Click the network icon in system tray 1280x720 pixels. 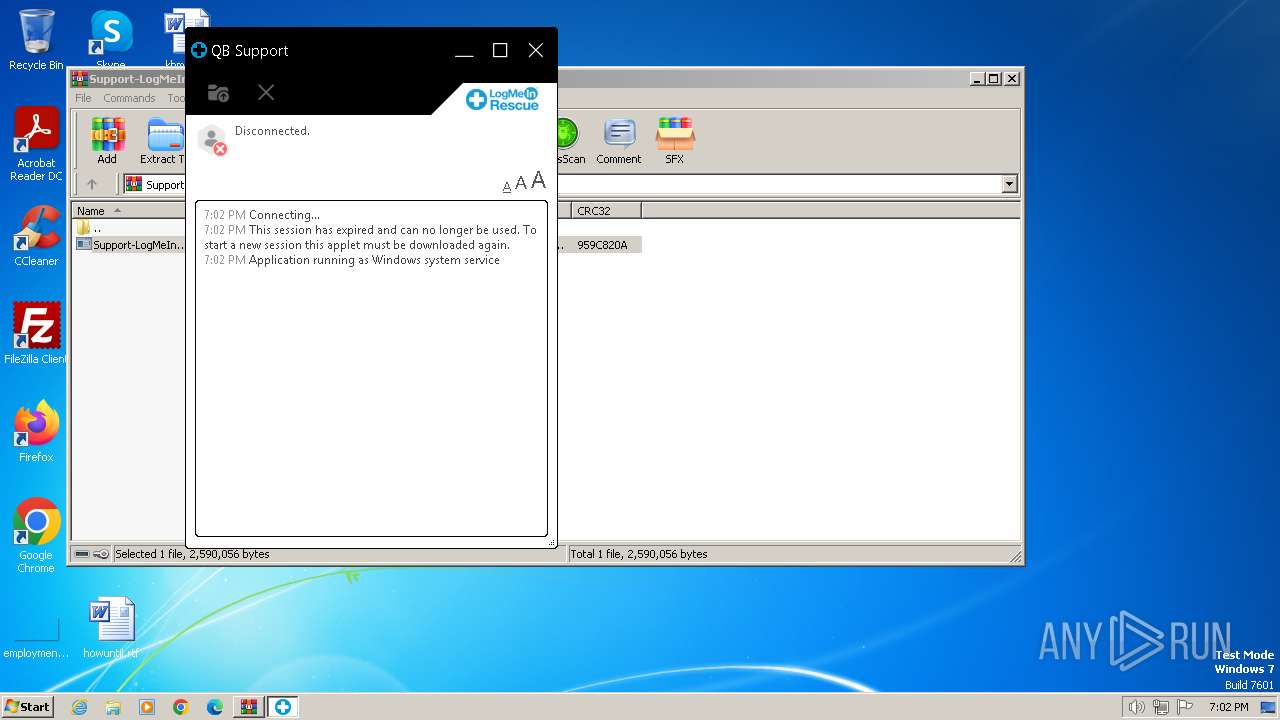coord(1161,707)
